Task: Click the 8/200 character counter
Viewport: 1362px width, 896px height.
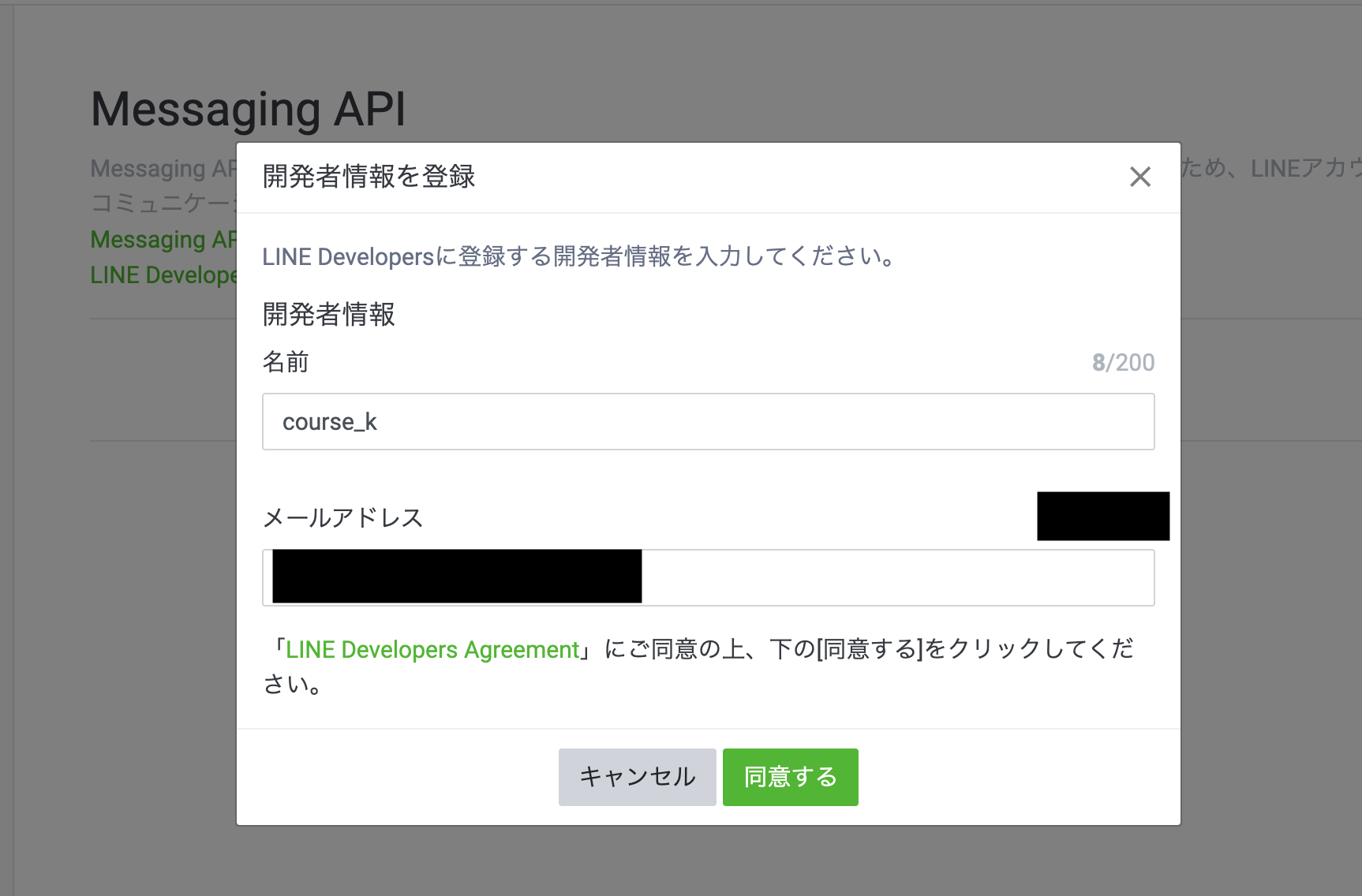Action: click(x=1123, y=362)
